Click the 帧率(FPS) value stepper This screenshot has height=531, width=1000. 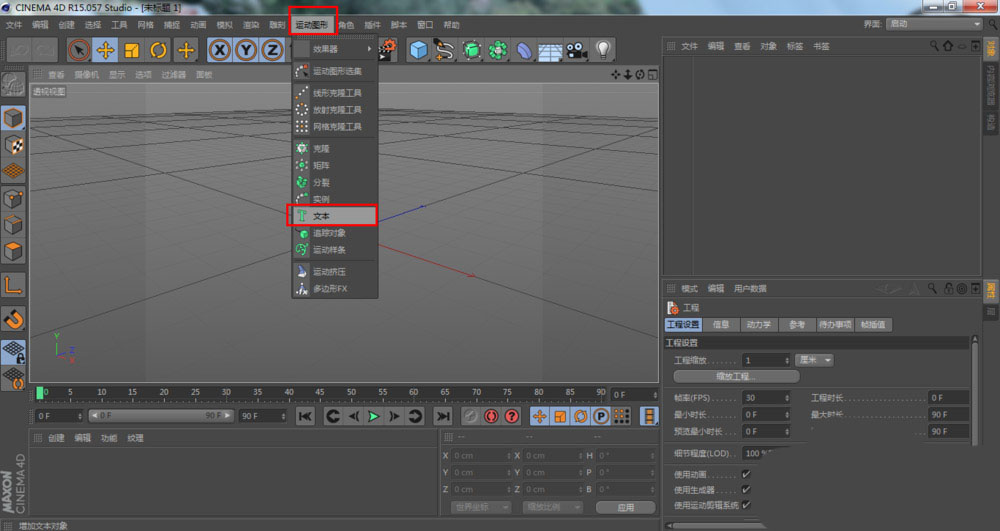pyautogui.click(x=787, y=398)
